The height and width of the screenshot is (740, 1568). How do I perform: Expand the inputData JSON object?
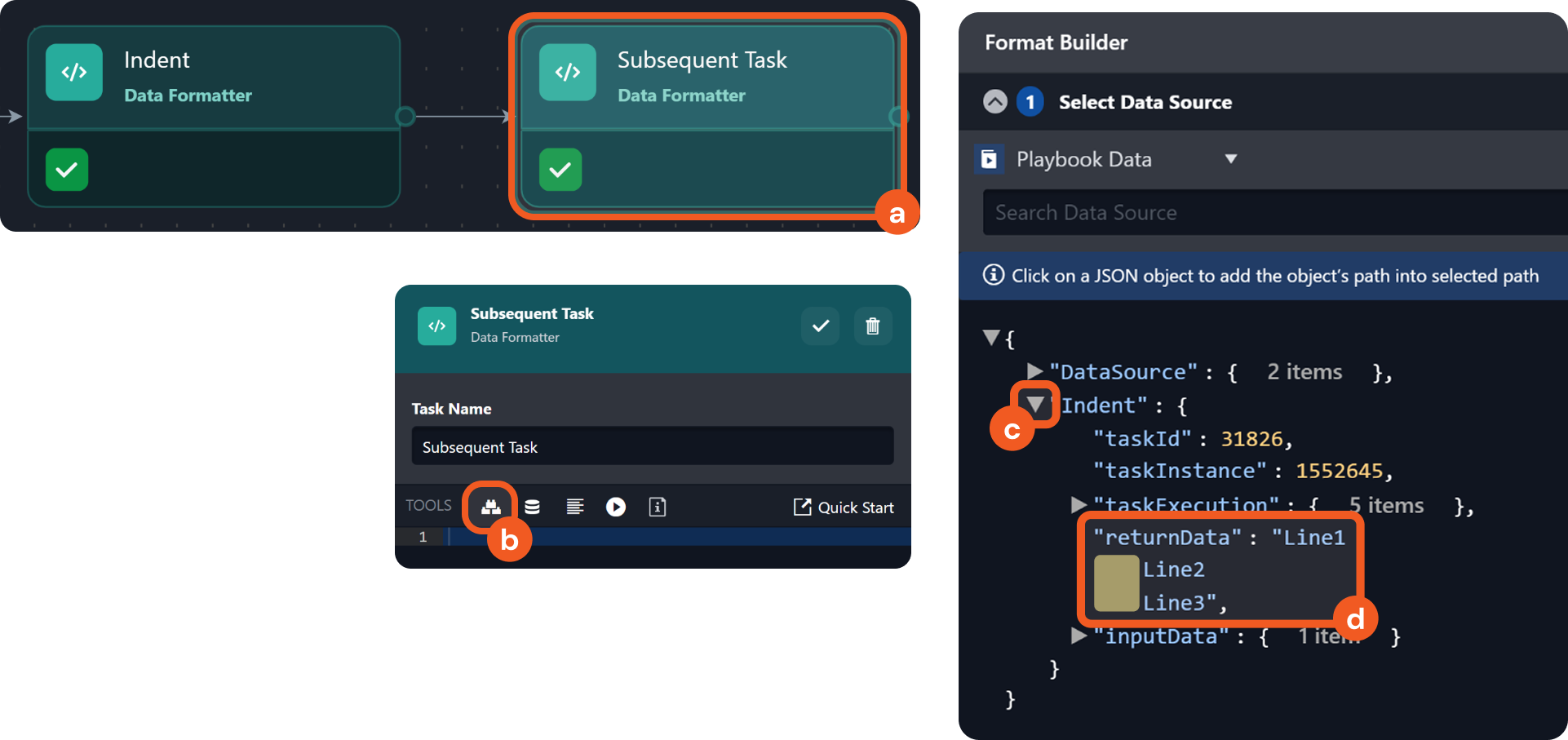point(1079,636)
